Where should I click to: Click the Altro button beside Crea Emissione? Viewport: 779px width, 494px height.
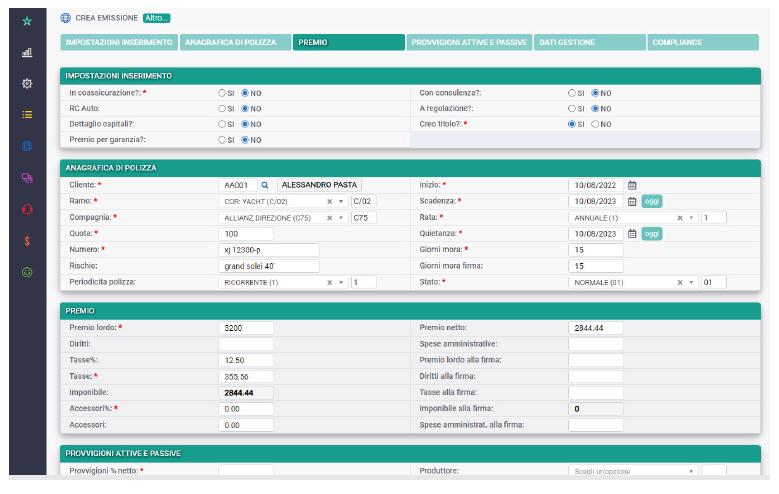point(156,18)
